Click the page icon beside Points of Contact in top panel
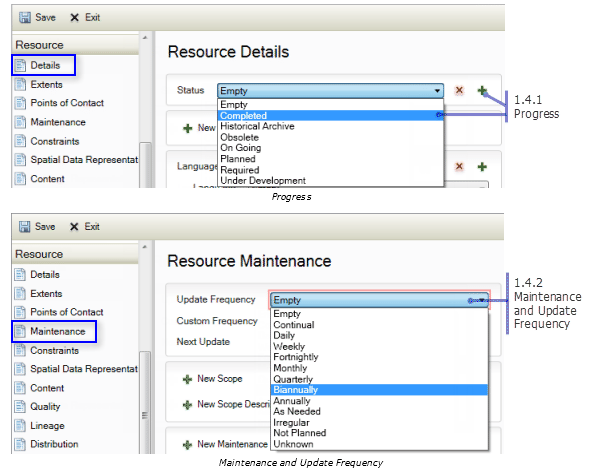This screenshot has width=612, height=472. [22, 103]
